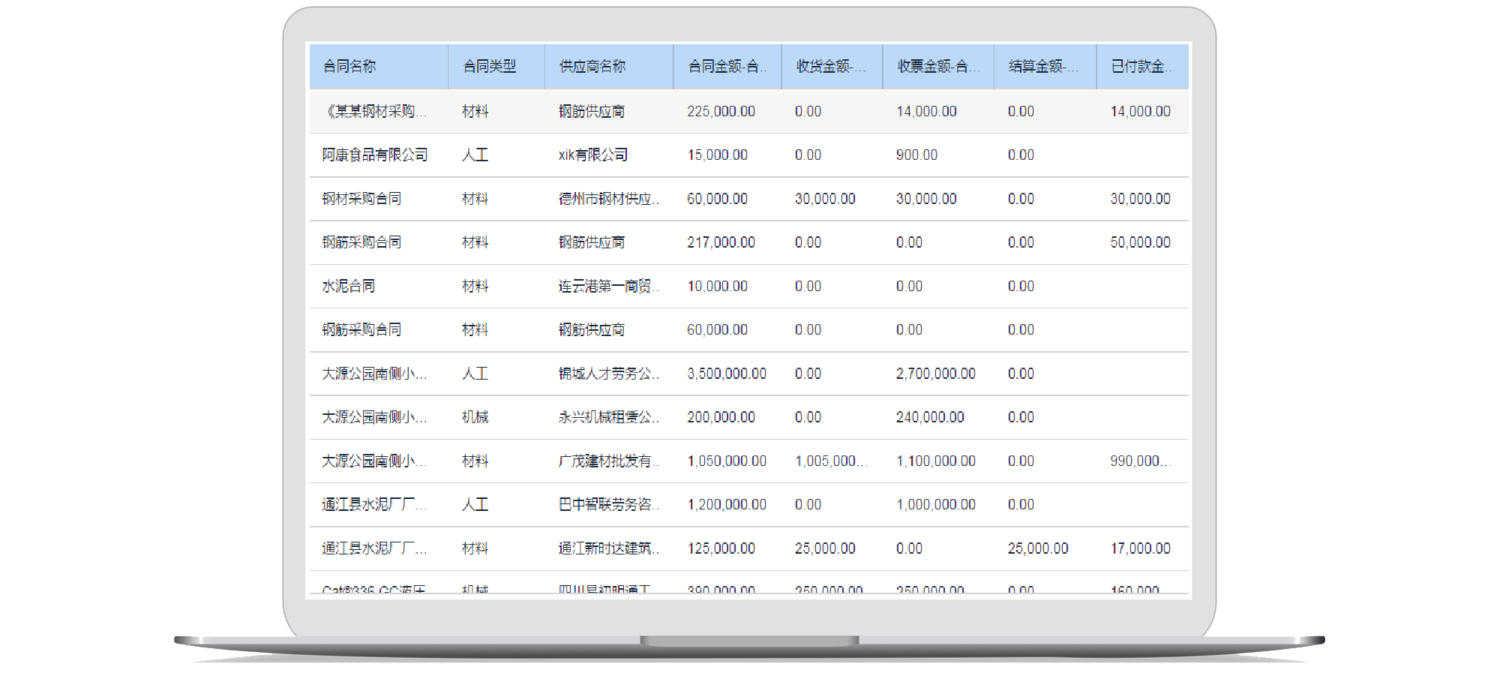
Task: Click the 永兴机械租赁公 supplier cell
Action: 609,417
